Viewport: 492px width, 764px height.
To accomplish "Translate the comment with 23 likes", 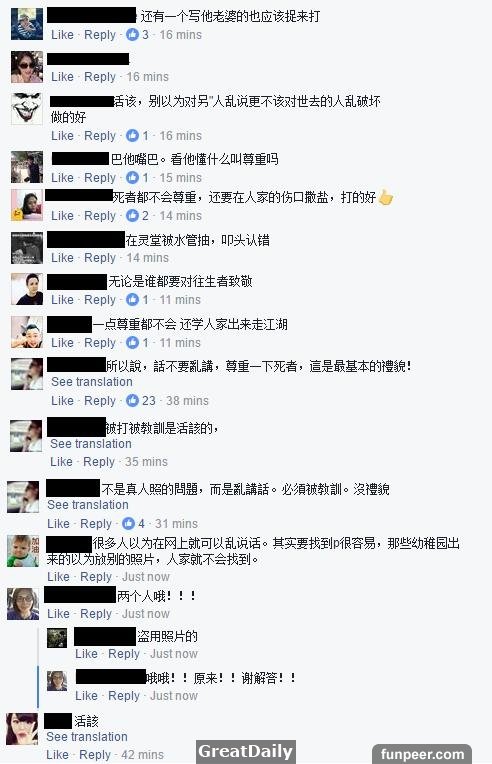I will (x=92, y=382).
